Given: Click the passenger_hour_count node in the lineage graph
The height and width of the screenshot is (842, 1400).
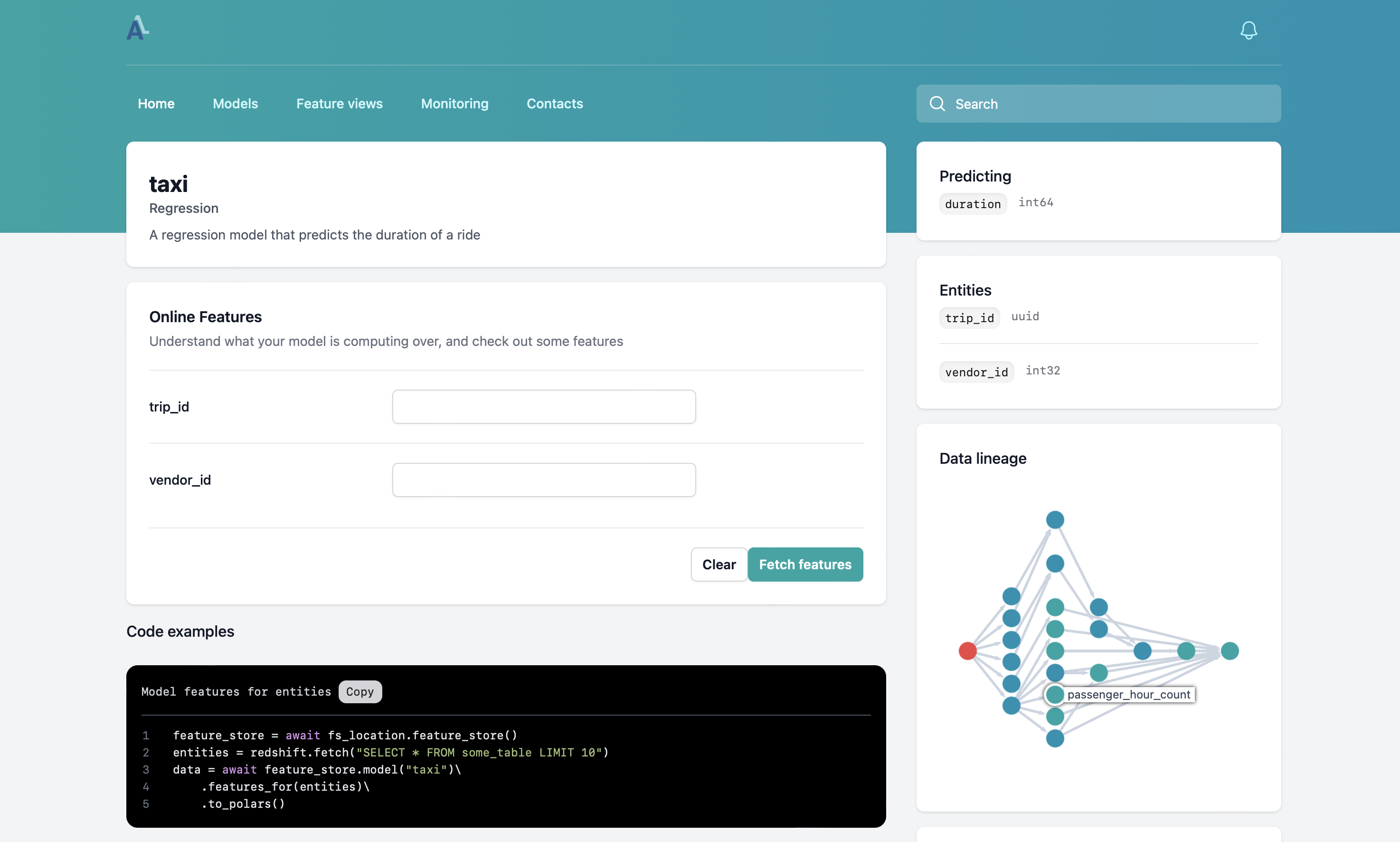Looking at the screenshot, I should click(x=1054, y=694).
